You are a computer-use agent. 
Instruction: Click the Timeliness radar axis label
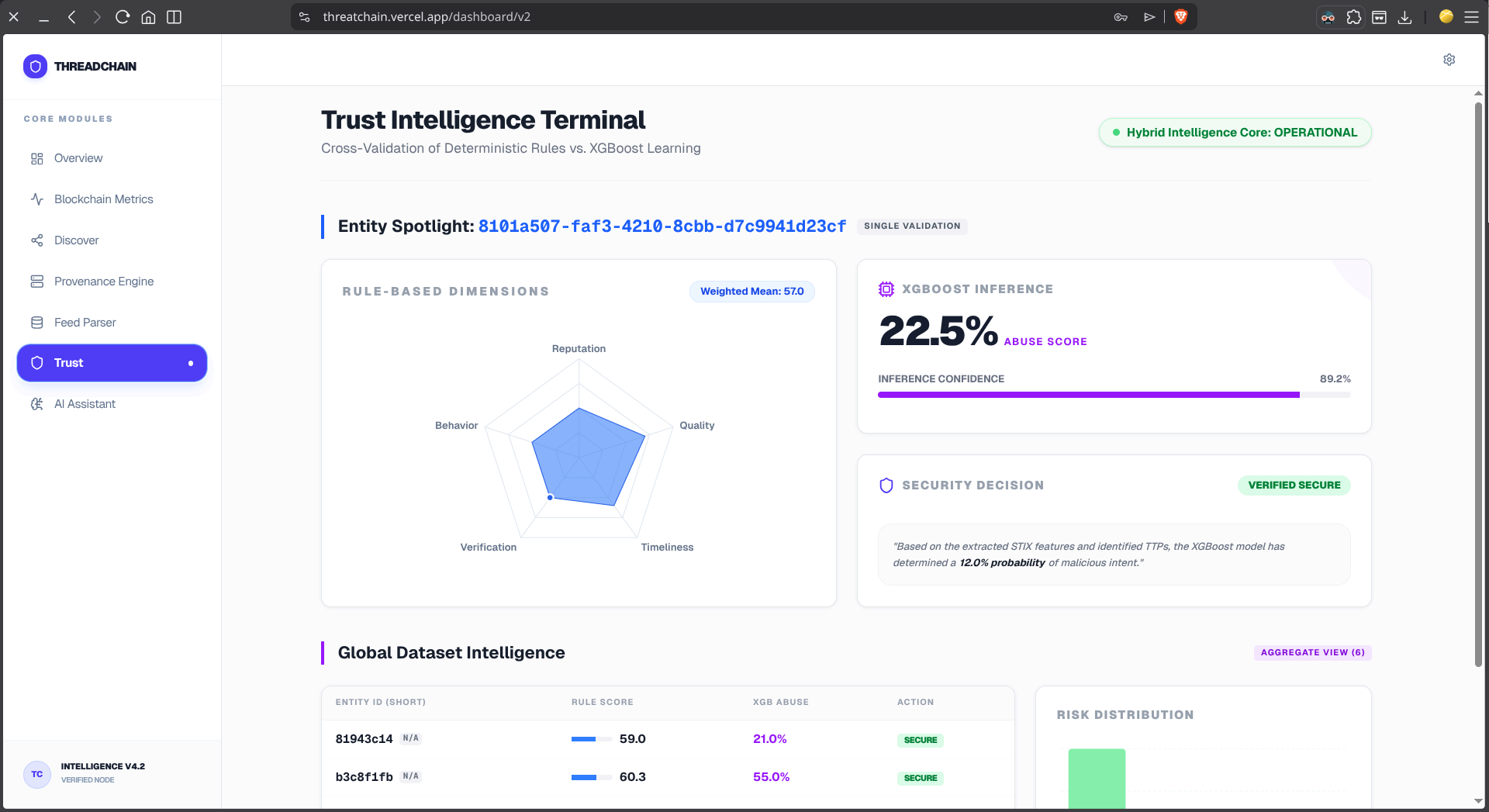coord(667,548)
